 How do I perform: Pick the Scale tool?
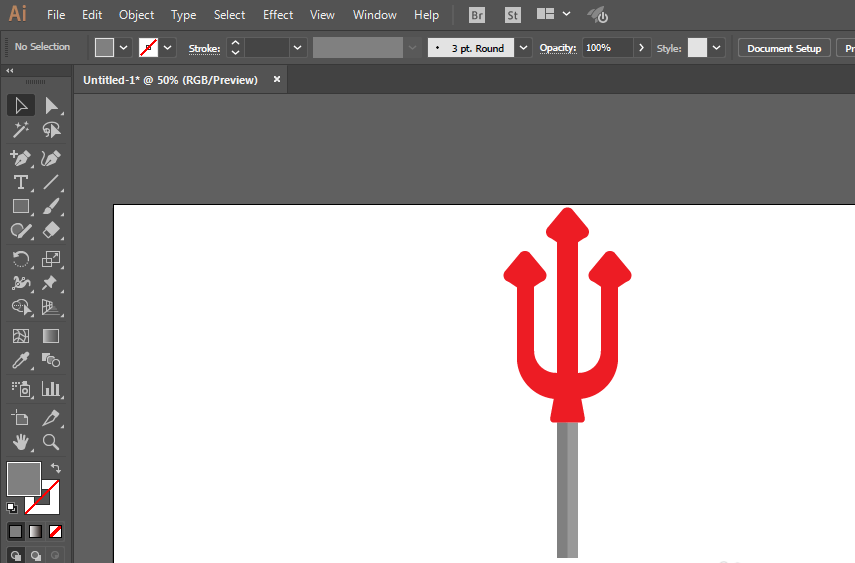[51, 259]
